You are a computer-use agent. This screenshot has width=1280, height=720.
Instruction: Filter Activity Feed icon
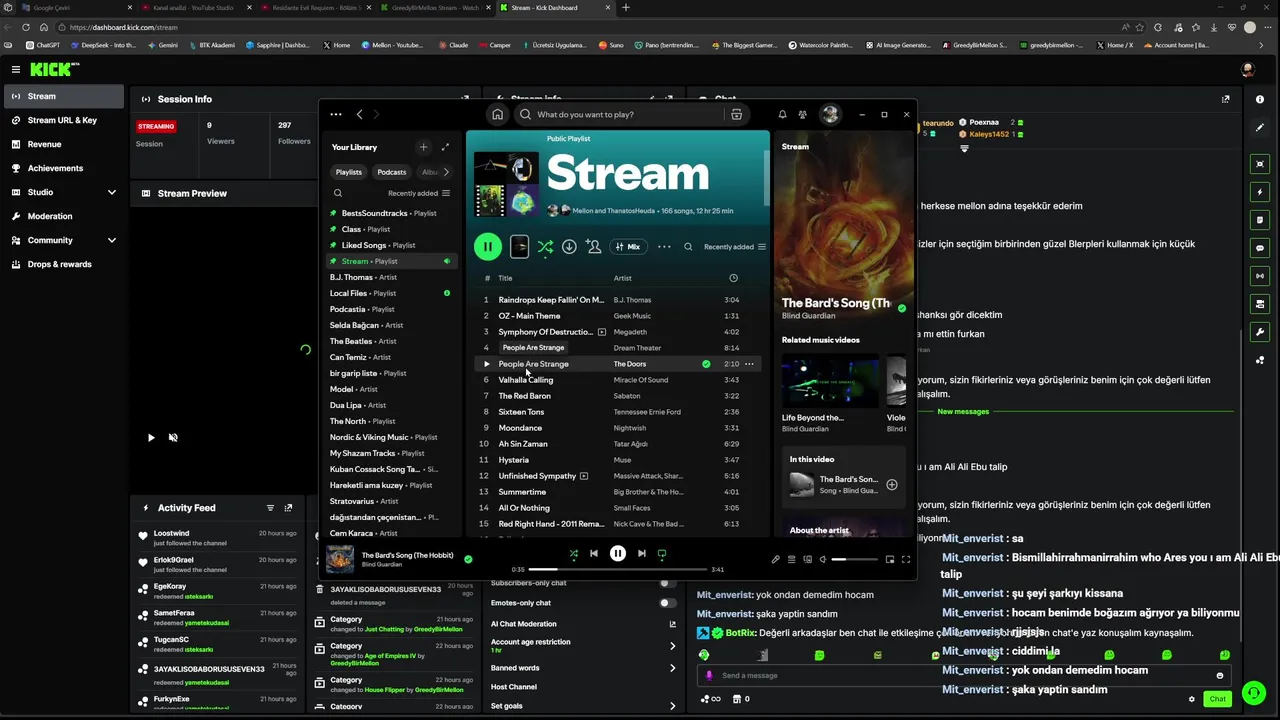[270, 508]
